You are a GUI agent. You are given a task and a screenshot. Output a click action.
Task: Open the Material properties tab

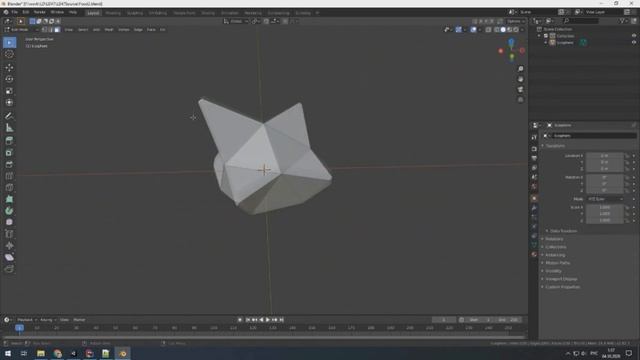pos(534,254)
